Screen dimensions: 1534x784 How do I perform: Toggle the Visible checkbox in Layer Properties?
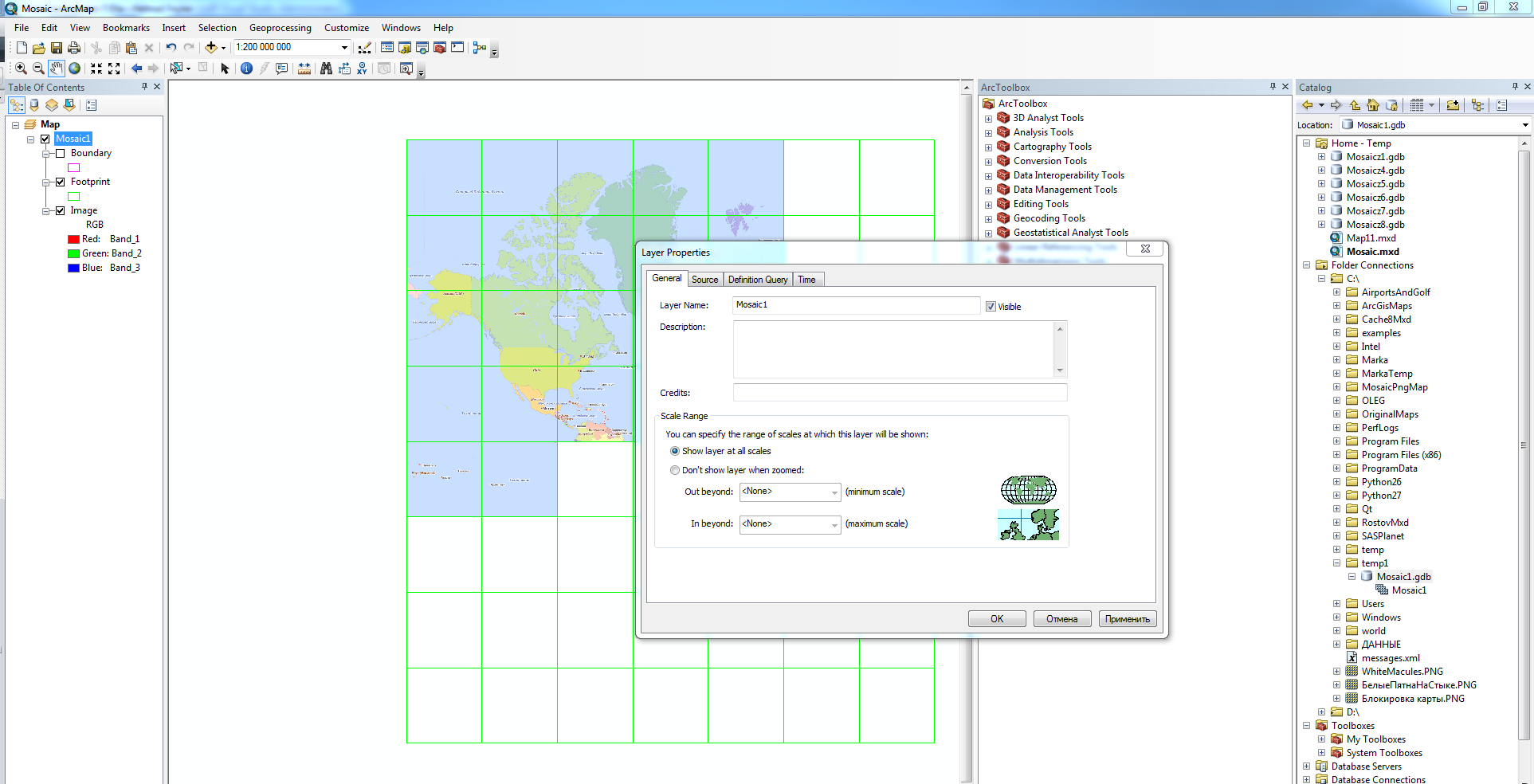tap(991, 307)
